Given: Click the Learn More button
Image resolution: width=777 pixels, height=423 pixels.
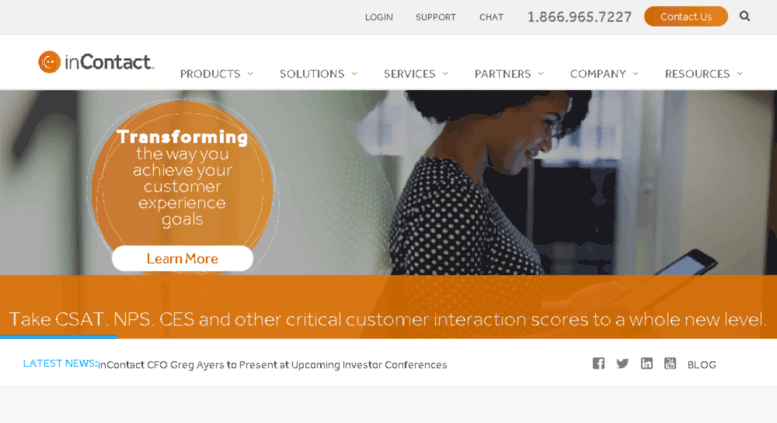Looking at the screenshot, I should 182,259.
